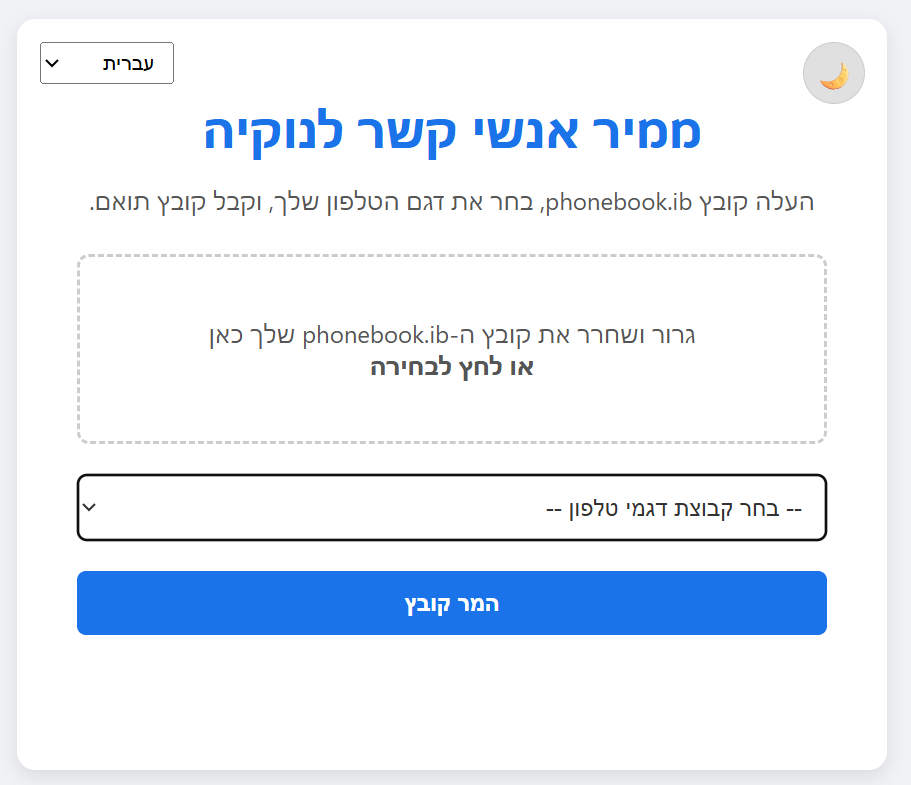Expand the 'בחר קבוצת דגמי טלפון' selector
The width and height of the screenshot is (911, 785).
tap(451, 508)
